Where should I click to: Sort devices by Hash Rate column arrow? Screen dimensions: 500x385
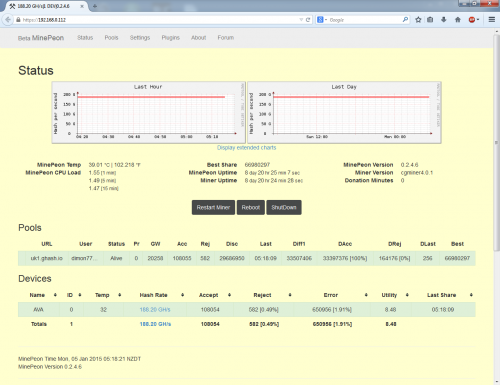pyautogui.click(x=183, y=295)
